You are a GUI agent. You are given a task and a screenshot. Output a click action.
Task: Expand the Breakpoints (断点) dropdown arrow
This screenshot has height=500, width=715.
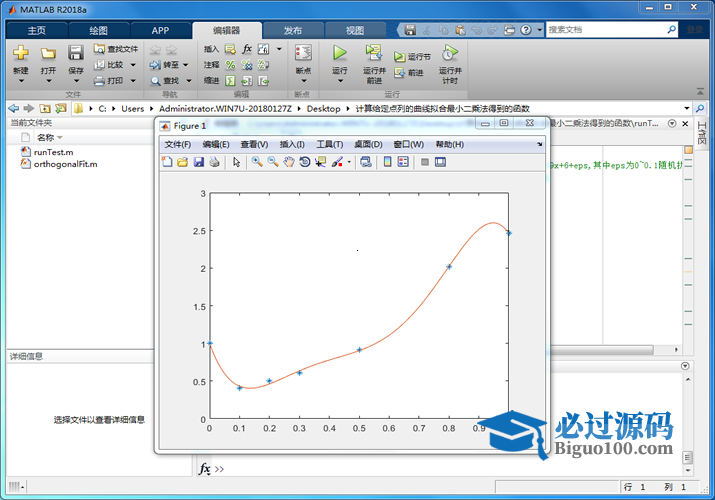[x=304, y=81]
